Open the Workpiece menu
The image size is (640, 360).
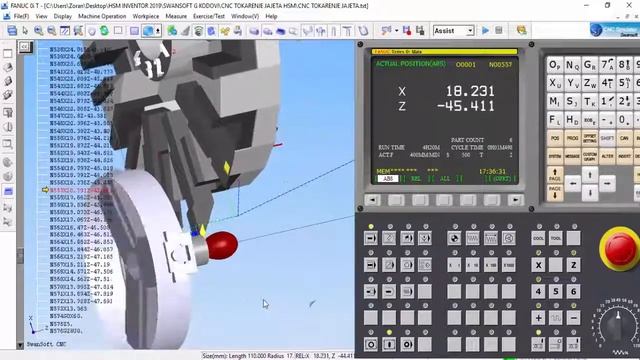tap(146, 16)
